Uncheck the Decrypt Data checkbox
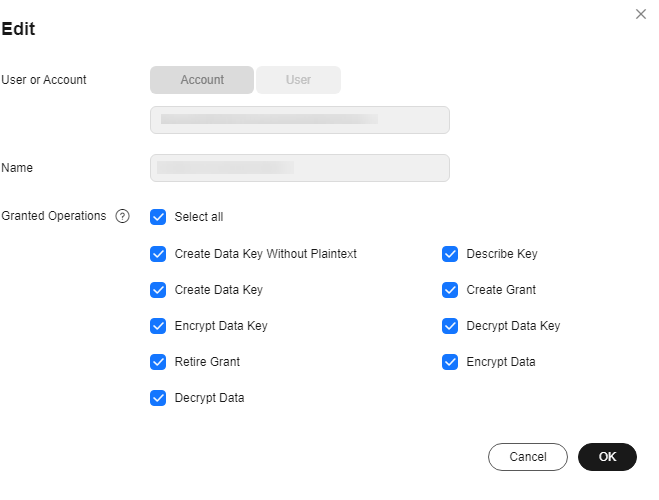659x500 pixels. [x=158, y=398]
